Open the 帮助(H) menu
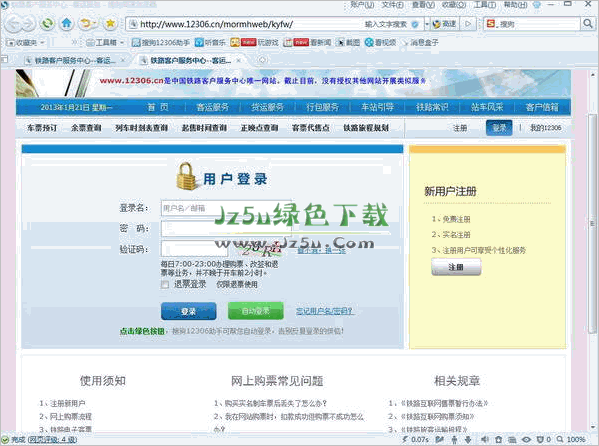Image resolution: width=599 pixels, height=446 pixels. 515,5
